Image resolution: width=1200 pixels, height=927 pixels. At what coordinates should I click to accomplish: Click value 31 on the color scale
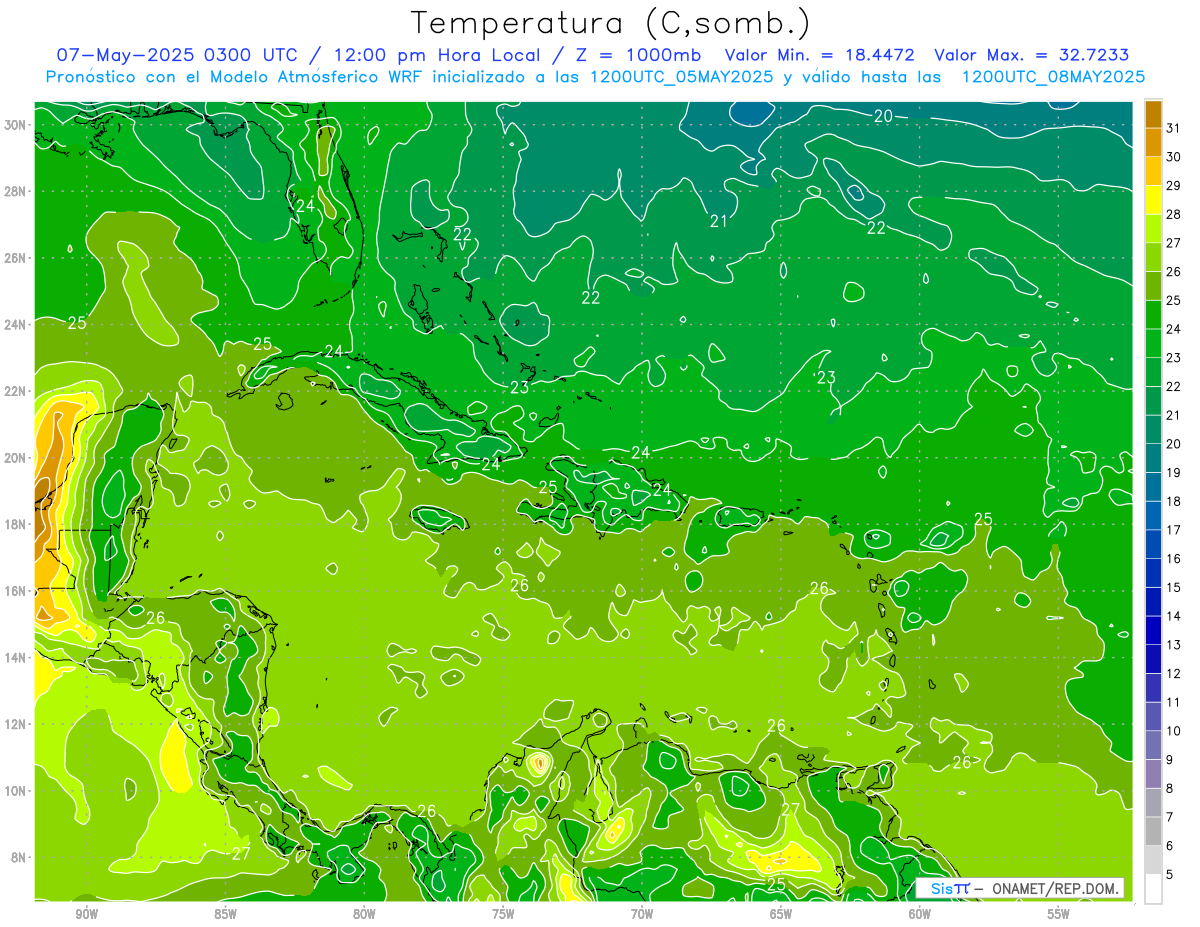click(1174, 127)
